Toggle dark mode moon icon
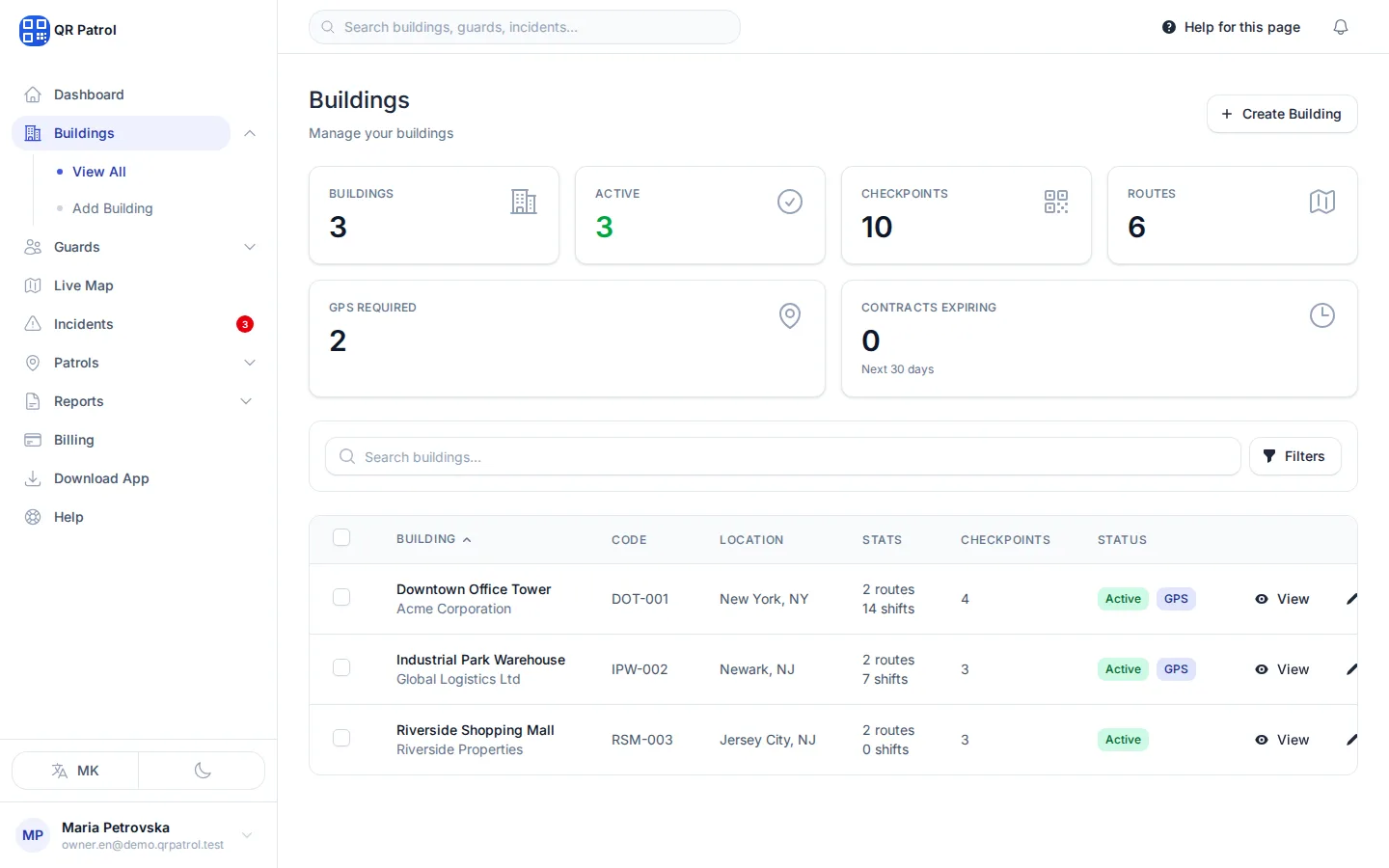Screen dimensions: 1389x868 point(203,771)
